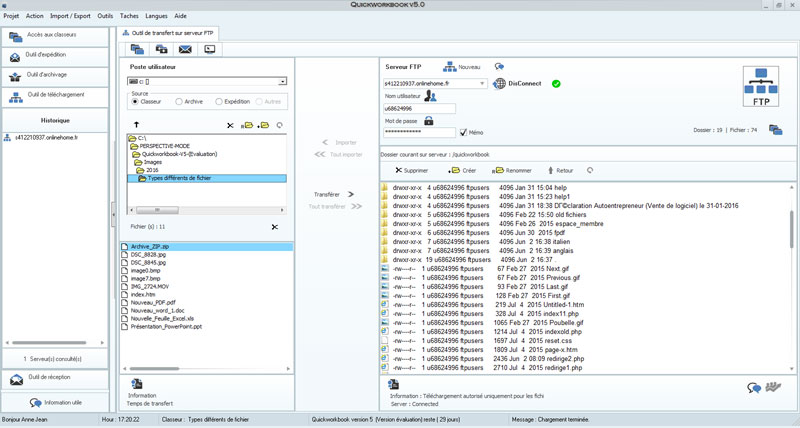Click the user icon beside Nom utilisateur

pos(430,96)
